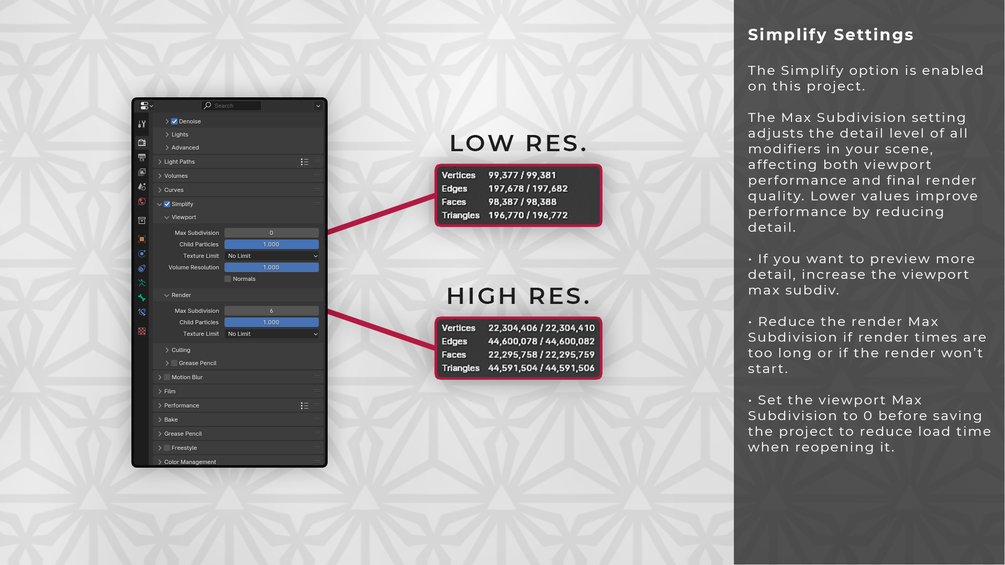Expand the Freestyle panel arrow

tap(160, 448)
